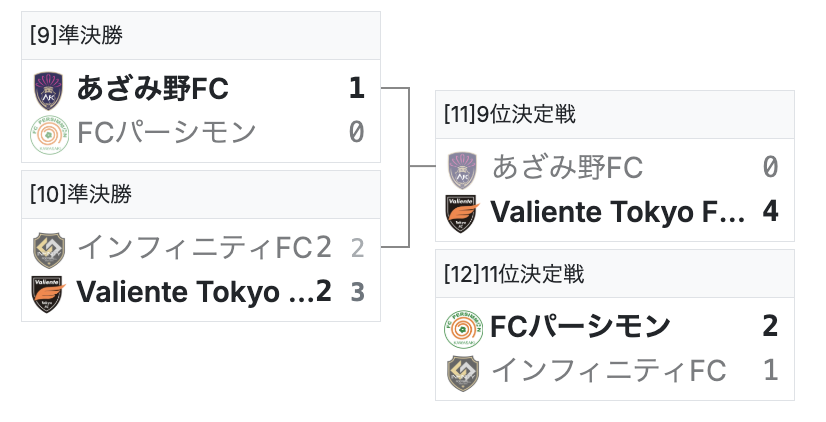This screenshot has height=422, width=826.
Task: Open Valiente Tokyo F… name in 9位決定戦
Action: [x=619, y=212]
